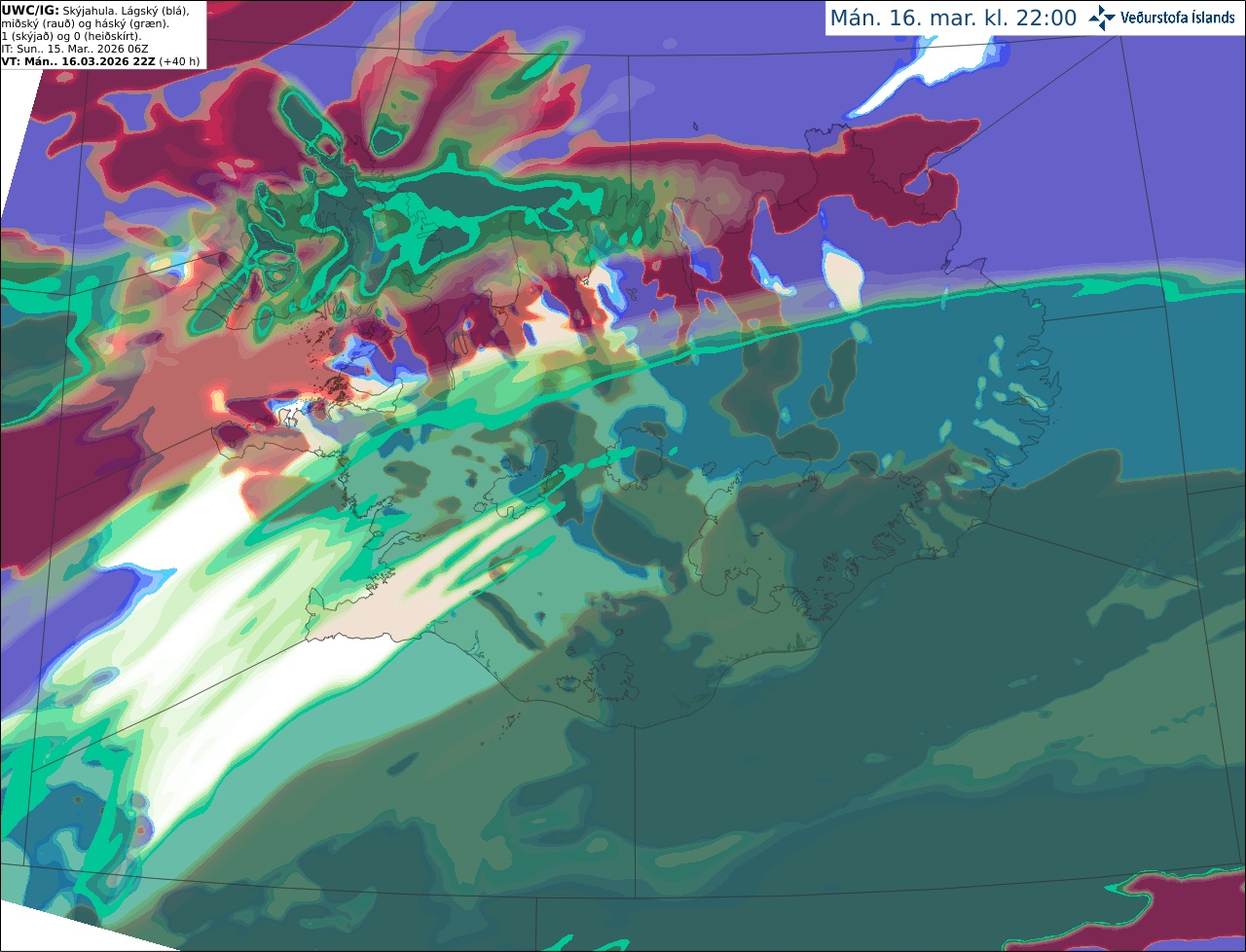Click the '(+40 h)' forecast offset text
The image size is (1246, 952).
pos(180,61)
